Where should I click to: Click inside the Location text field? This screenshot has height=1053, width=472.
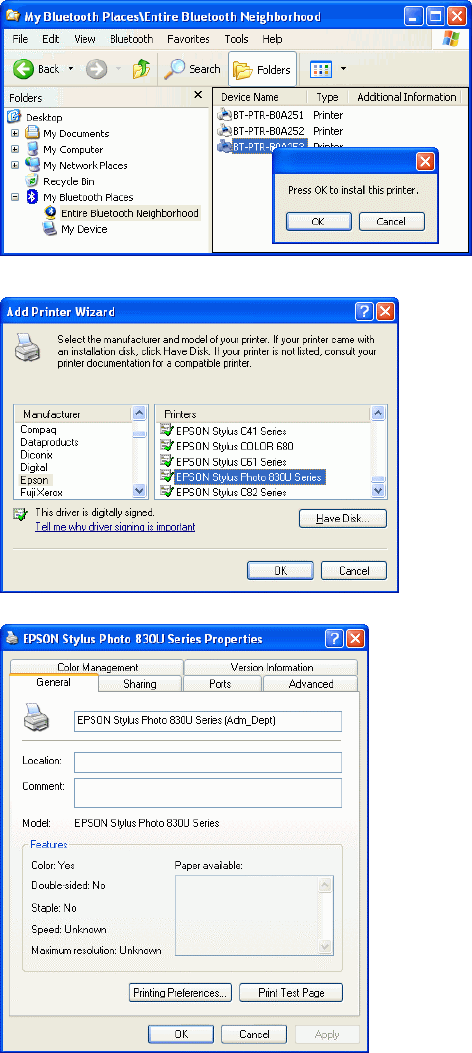click(207, 762)
